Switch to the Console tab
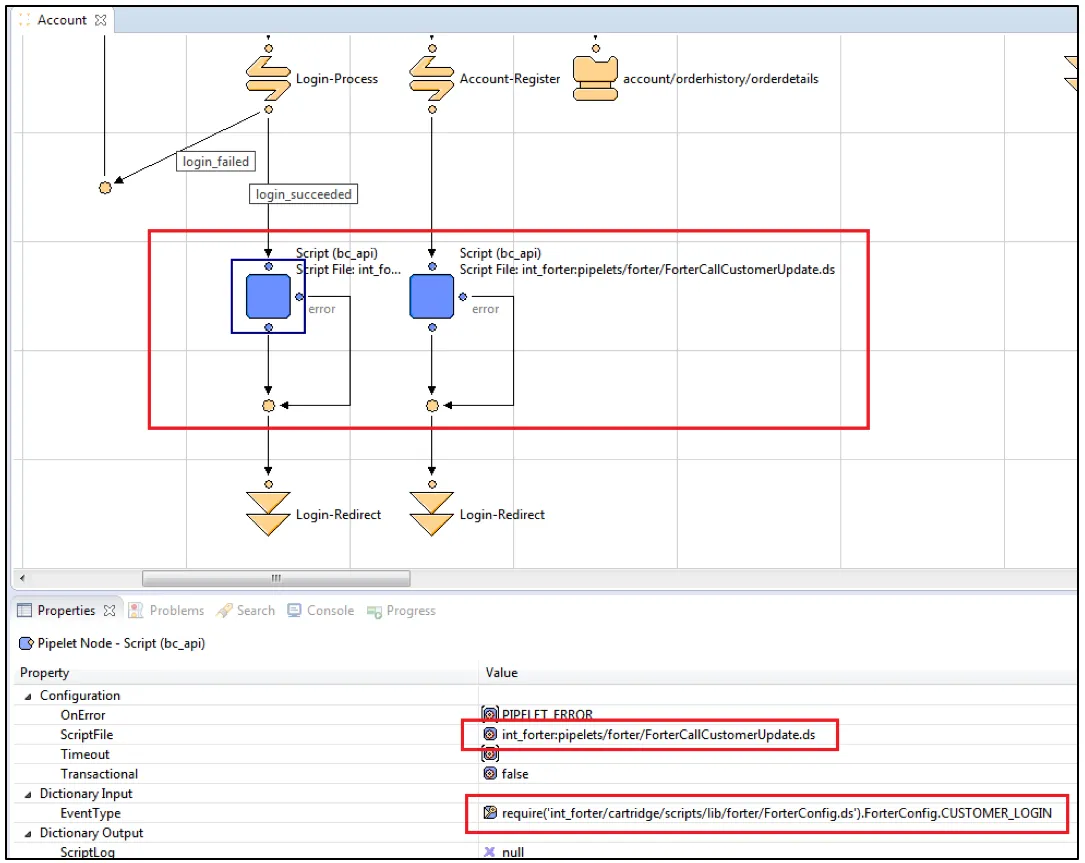Screen dimensions: 1085x863 pos(320,610)
